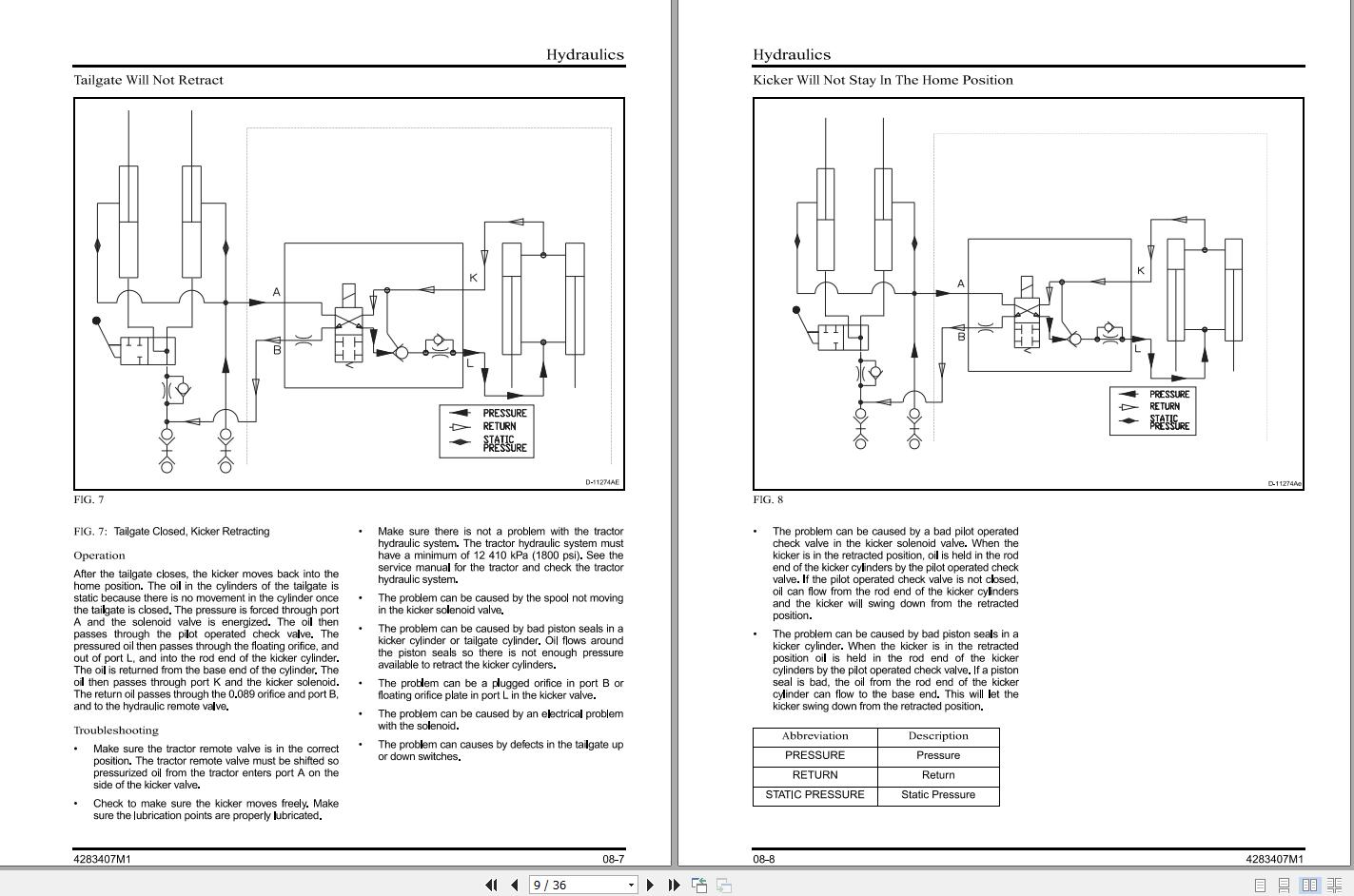
Task: Click the 'Return' description table cell
Action: (x=938, y=775)
